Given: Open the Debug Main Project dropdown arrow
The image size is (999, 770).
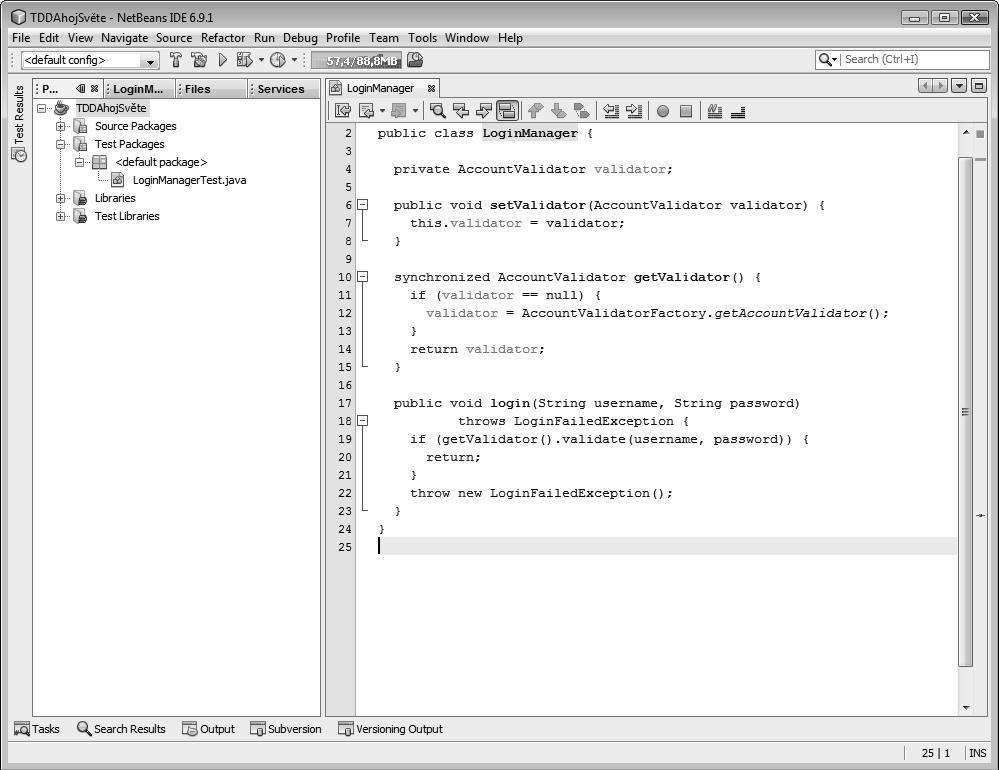Looking at the screenshot, I should pyautogui.click(x=261, y=61).
